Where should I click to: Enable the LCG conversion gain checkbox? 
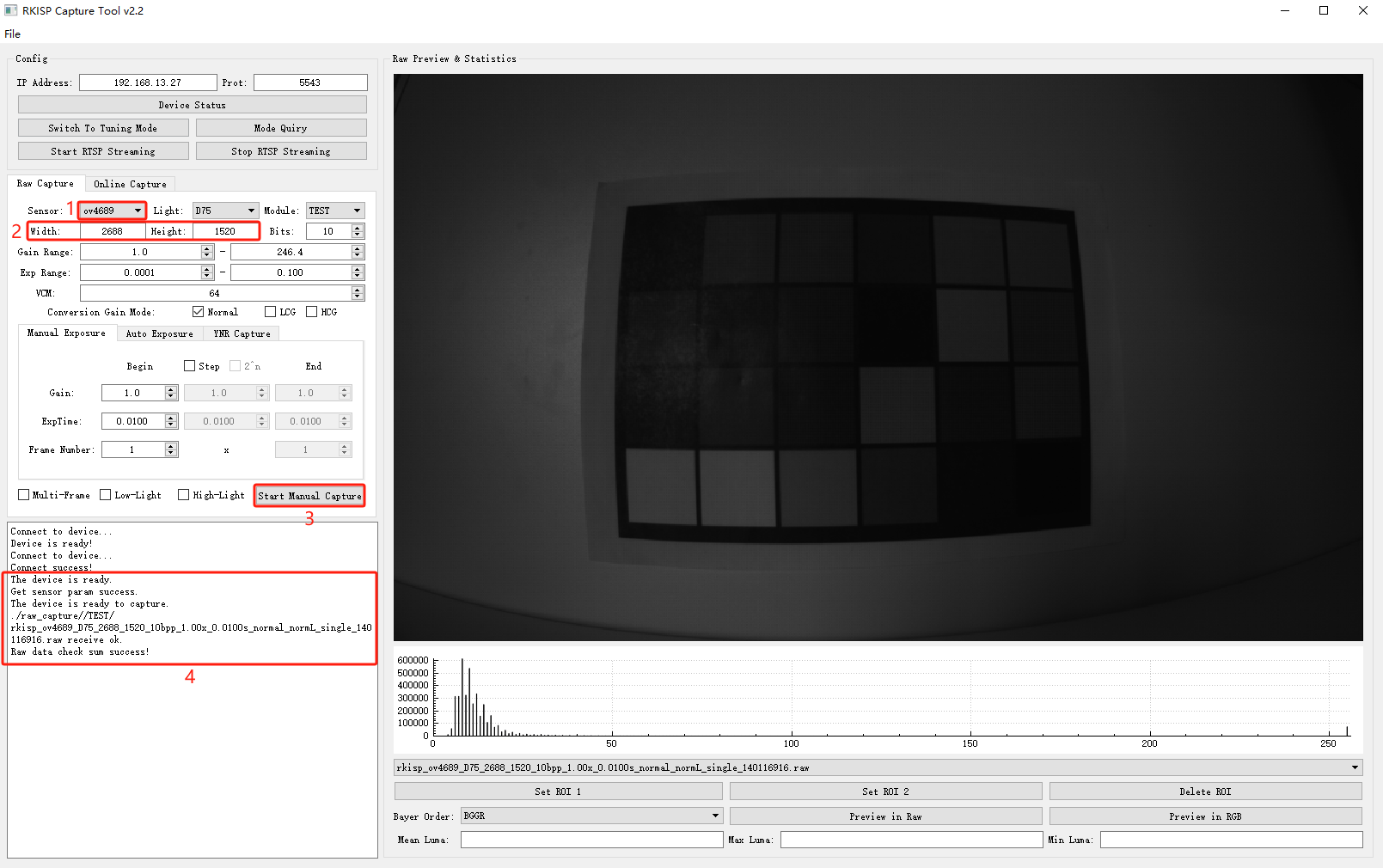271,312
